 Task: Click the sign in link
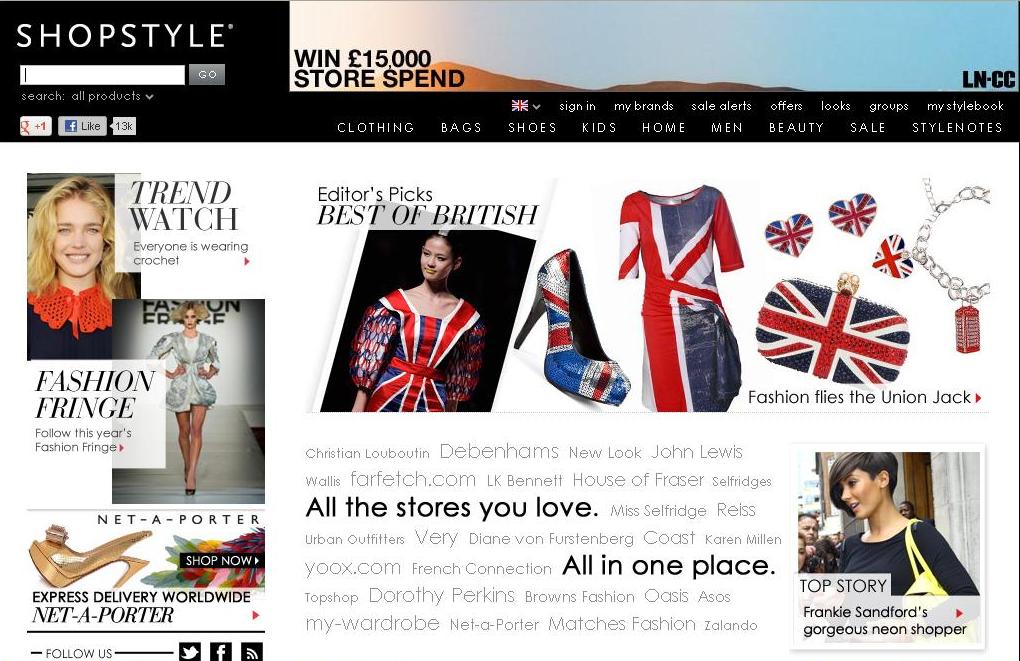pos(577,106)
